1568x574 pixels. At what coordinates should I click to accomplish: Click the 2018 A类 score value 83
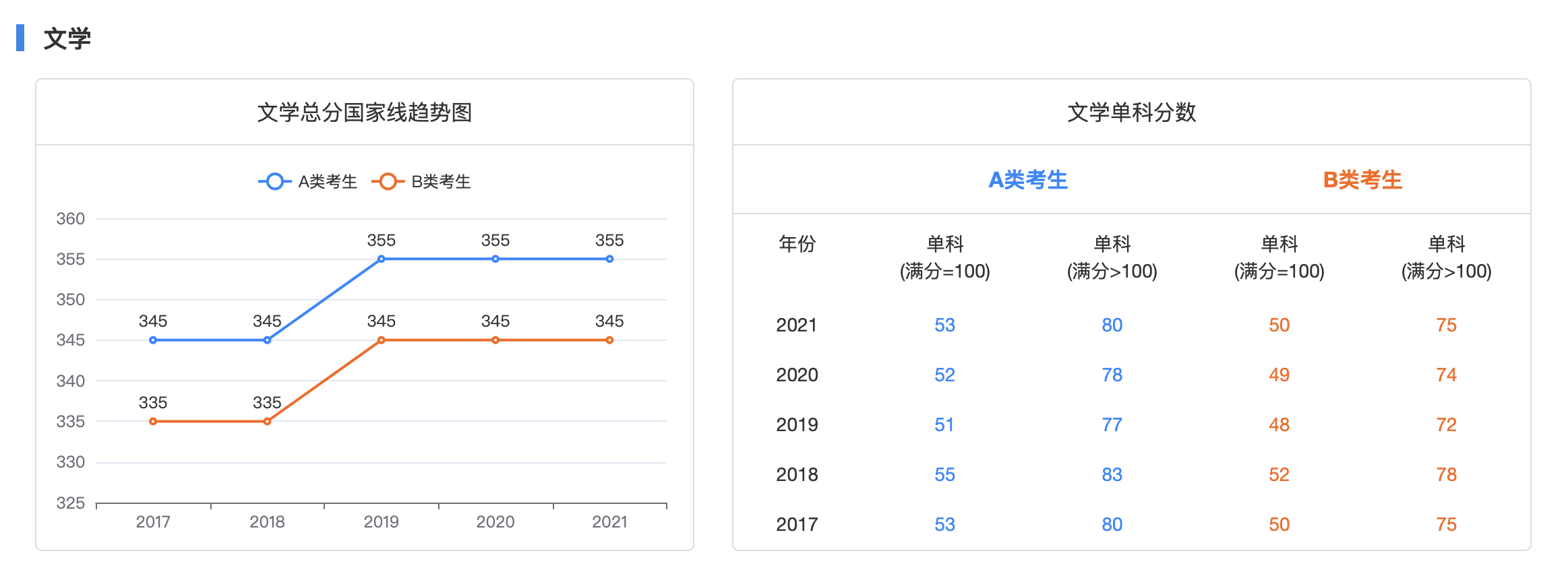click(x=1112, y=475)
